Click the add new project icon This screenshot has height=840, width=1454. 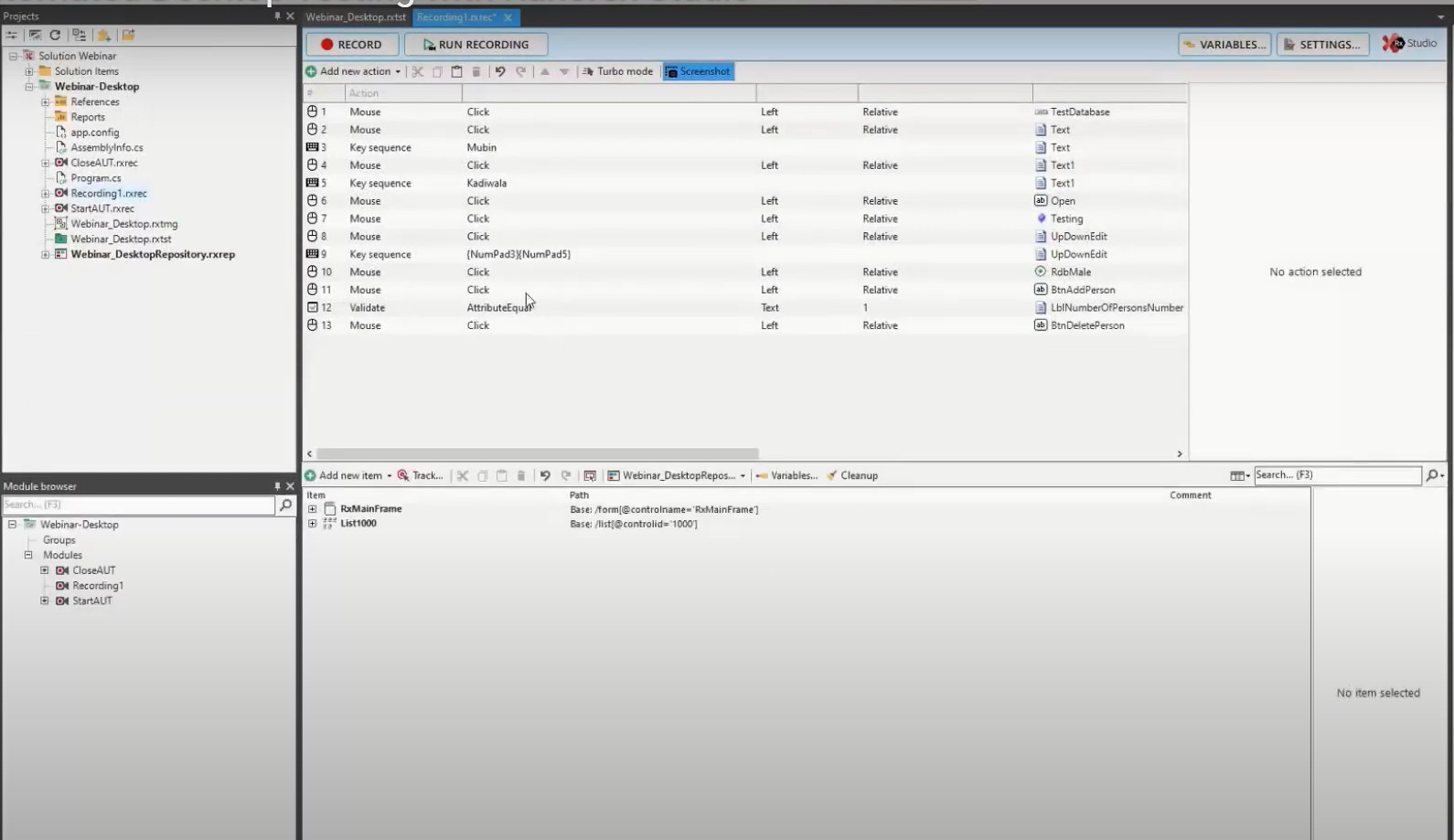pos(104,35)
